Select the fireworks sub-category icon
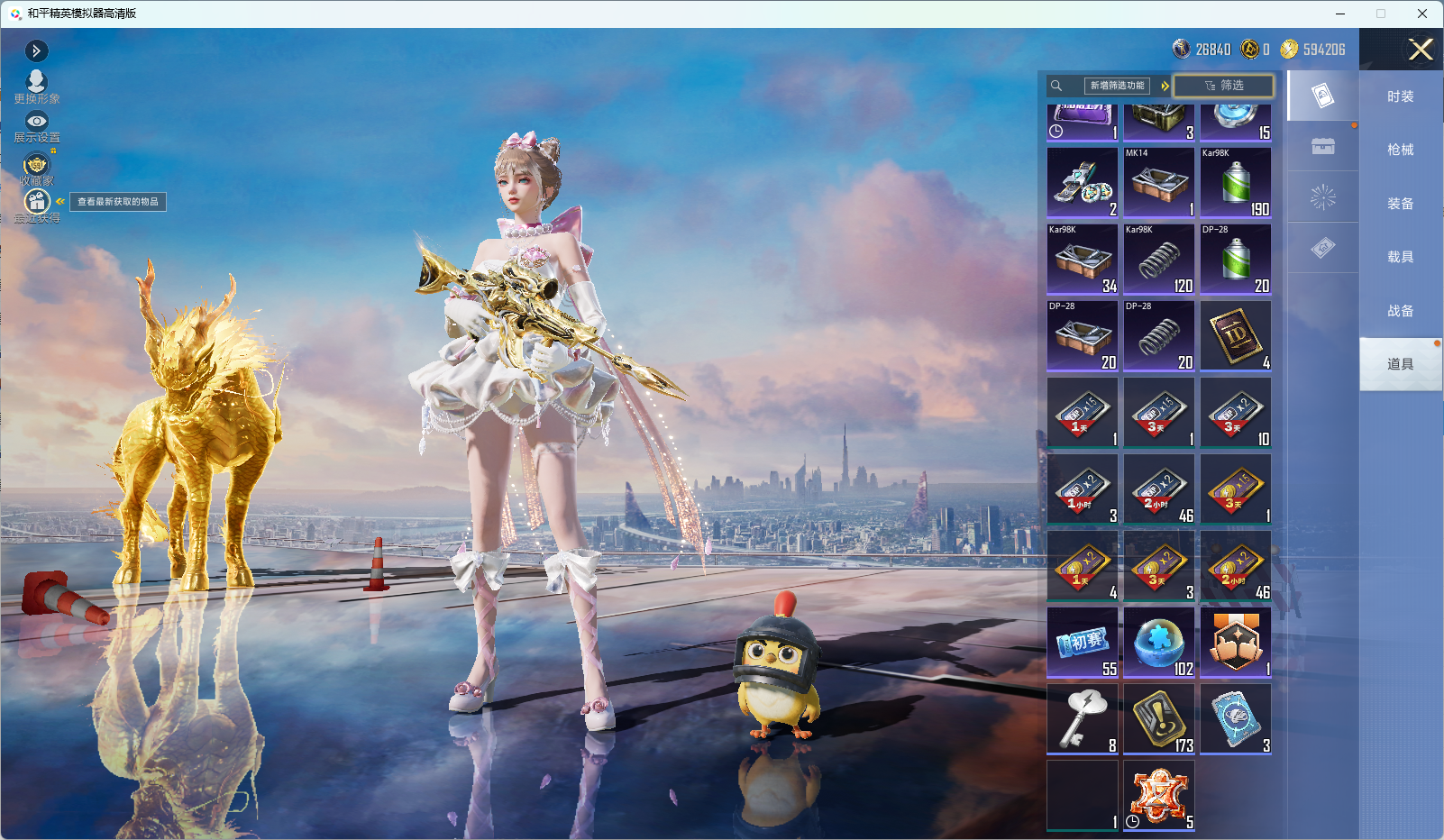This screenshot has width=1444, height=840. coord(1322,197)
